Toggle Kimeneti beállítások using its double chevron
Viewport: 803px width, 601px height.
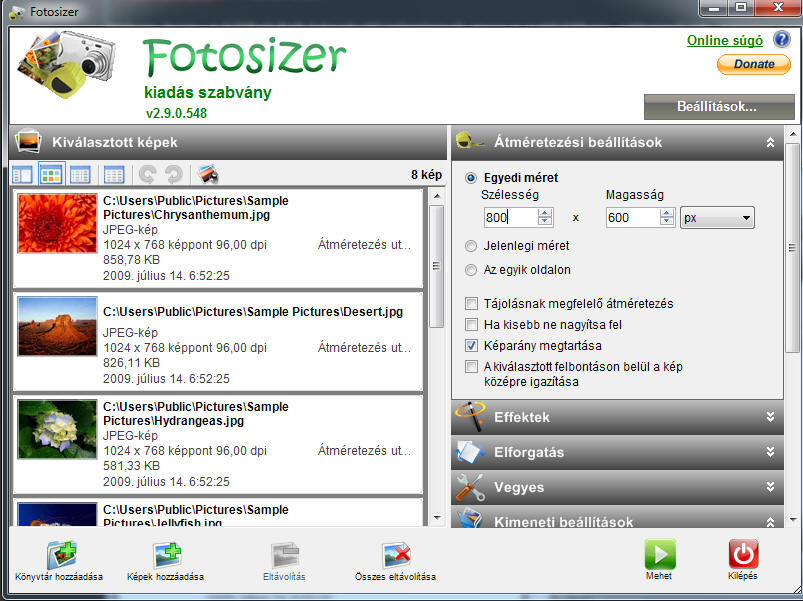pos(770,522)
